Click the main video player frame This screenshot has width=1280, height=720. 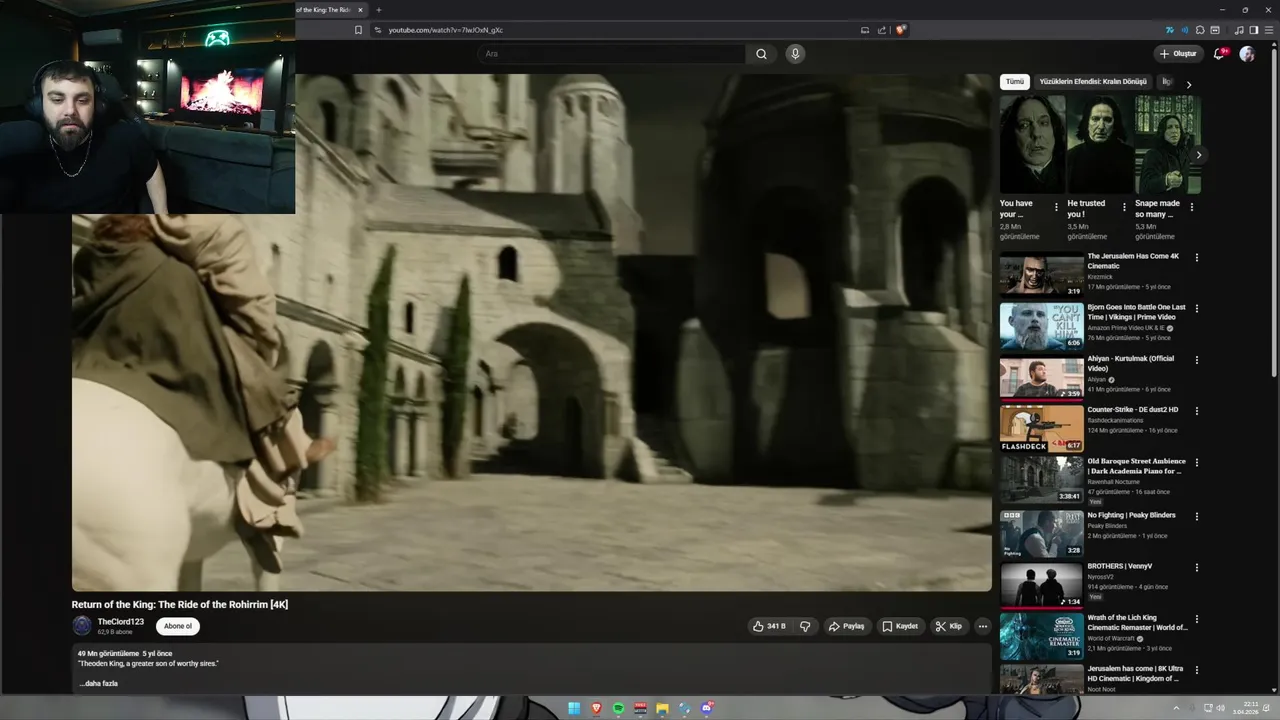(532, 332)
